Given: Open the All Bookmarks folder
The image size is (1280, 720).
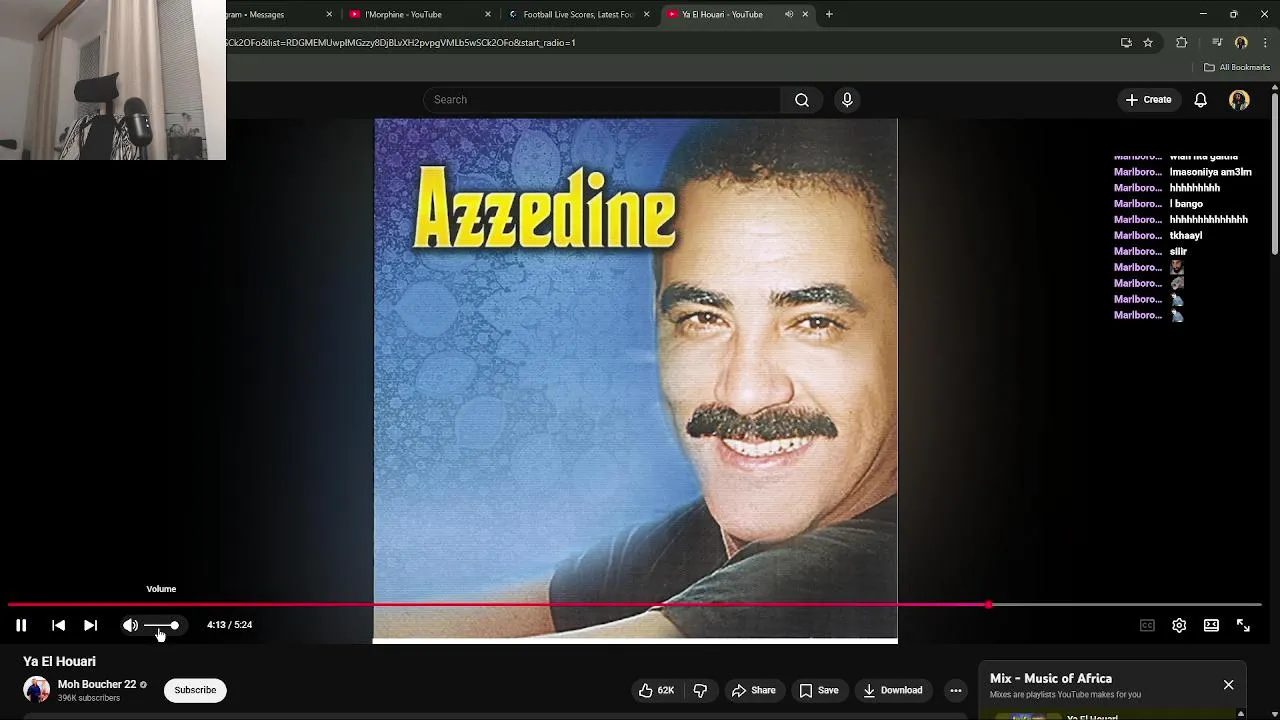Looking at the screenshot, I should pyautogui.click(x=1237, y=67).
